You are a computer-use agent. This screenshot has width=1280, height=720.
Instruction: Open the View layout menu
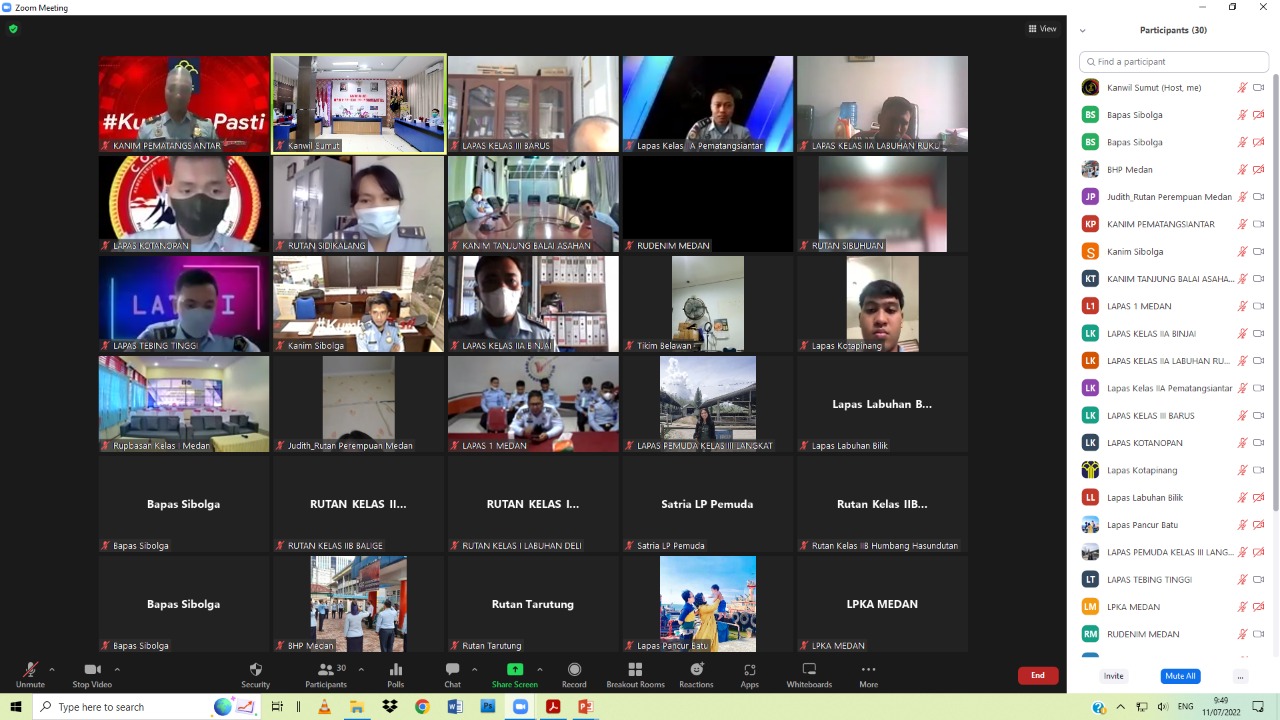click(x=1042, y=29)
